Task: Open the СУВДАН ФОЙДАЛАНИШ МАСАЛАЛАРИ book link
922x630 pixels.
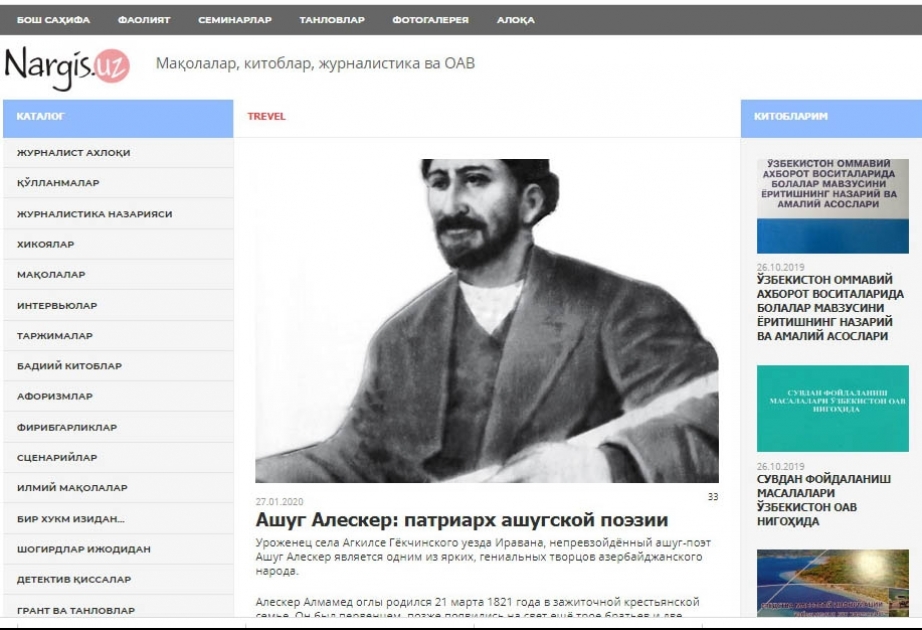Action: coord(824,500)
